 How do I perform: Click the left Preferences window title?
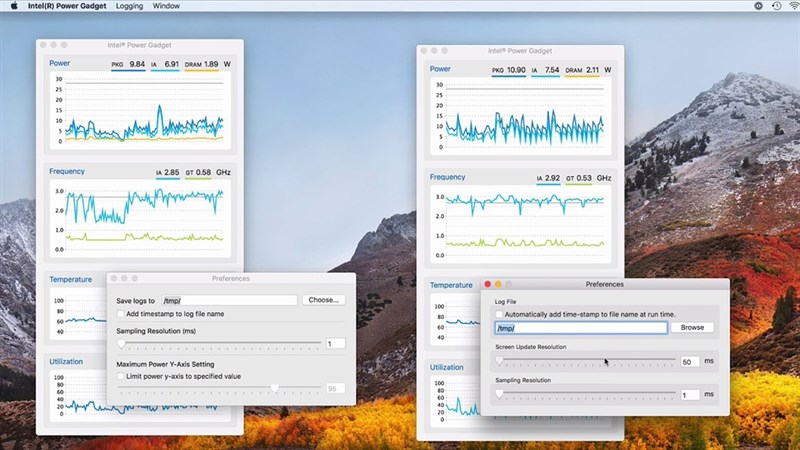[x=231, y=279]
